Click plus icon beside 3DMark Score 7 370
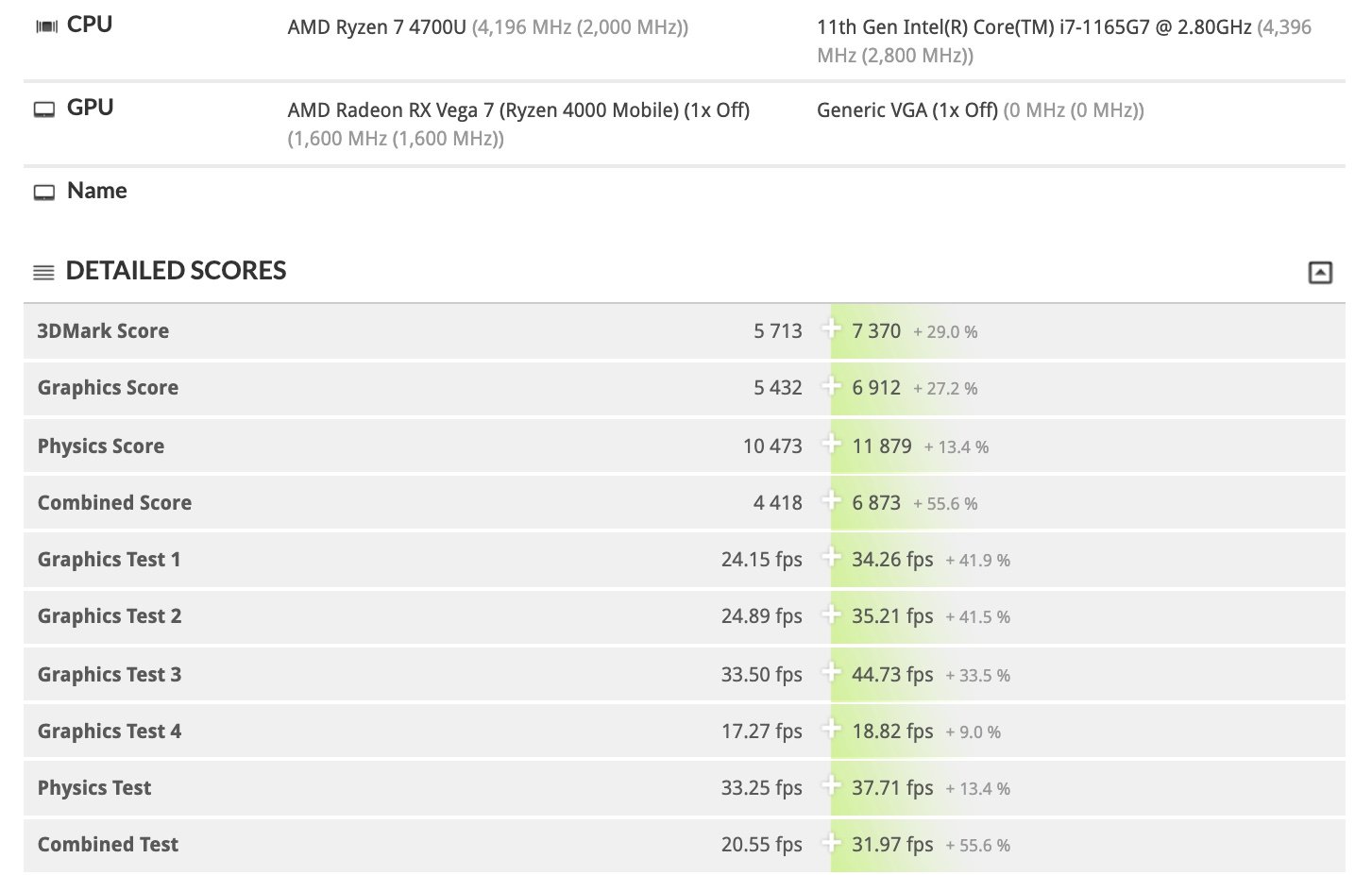 831,328
